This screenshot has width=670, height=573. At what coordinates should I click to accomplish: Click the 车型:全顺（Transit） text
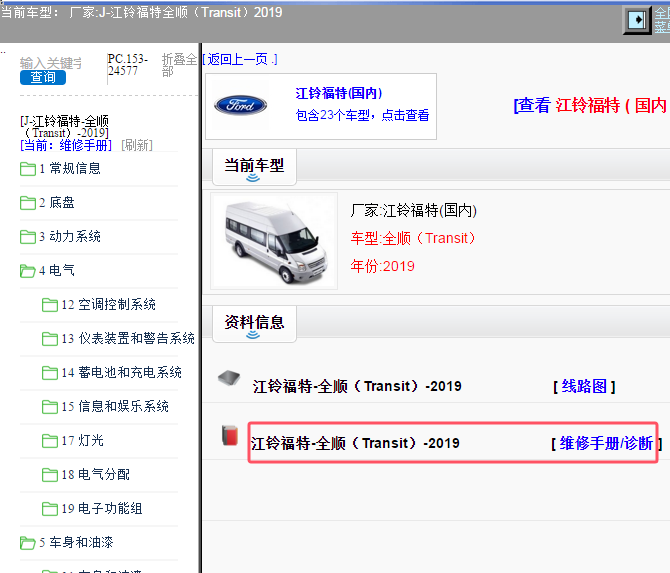[x=413, y=238]
